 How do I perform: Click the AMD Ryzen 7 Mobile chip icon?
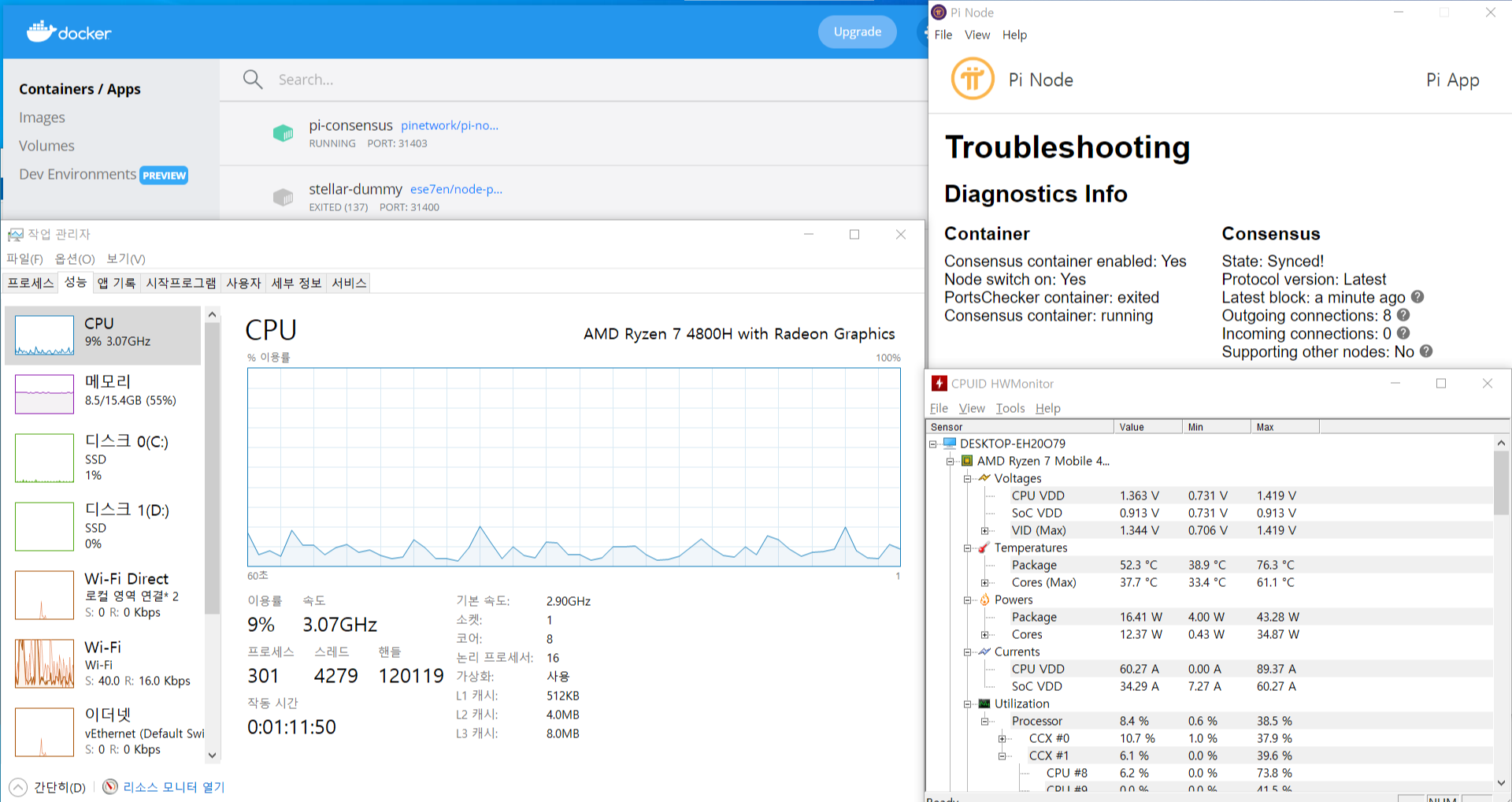coord(967,461)
